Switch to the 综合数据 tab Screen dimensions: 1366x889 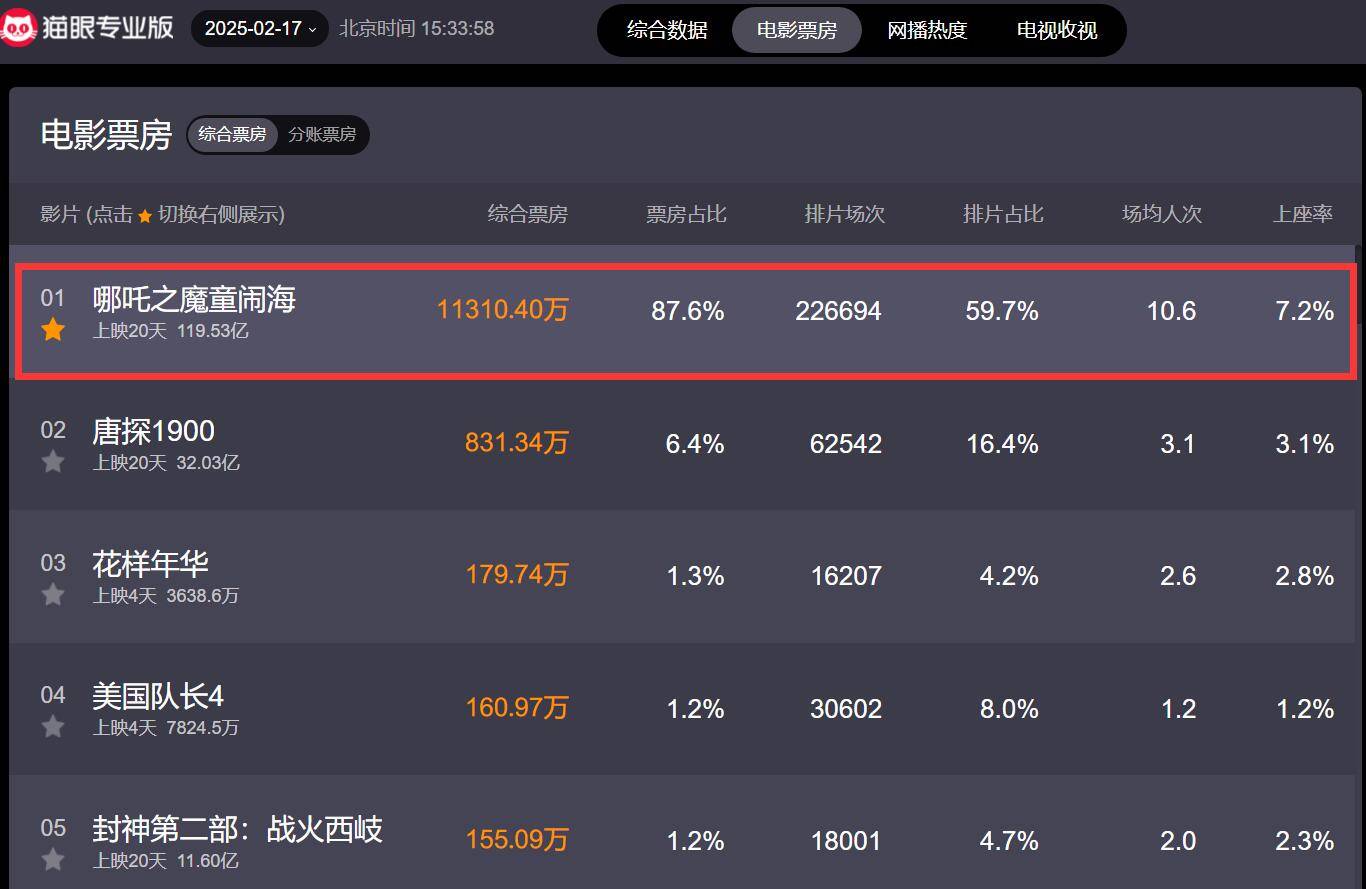(x=667, y=30)
